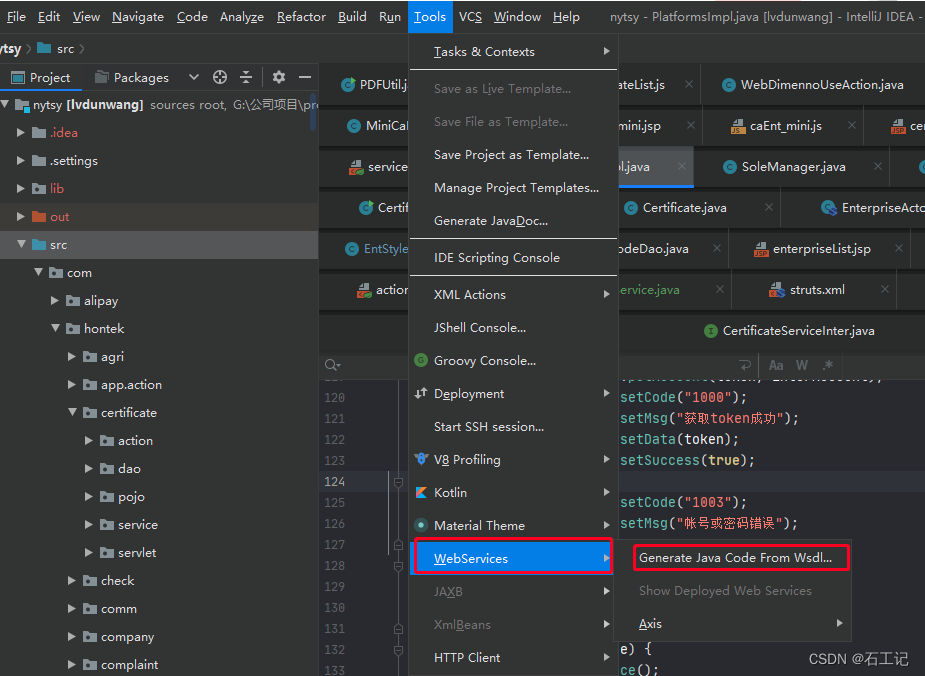Click line number 121 in gutter
This screenshot has width=925, height=676.
pos(334,418)
